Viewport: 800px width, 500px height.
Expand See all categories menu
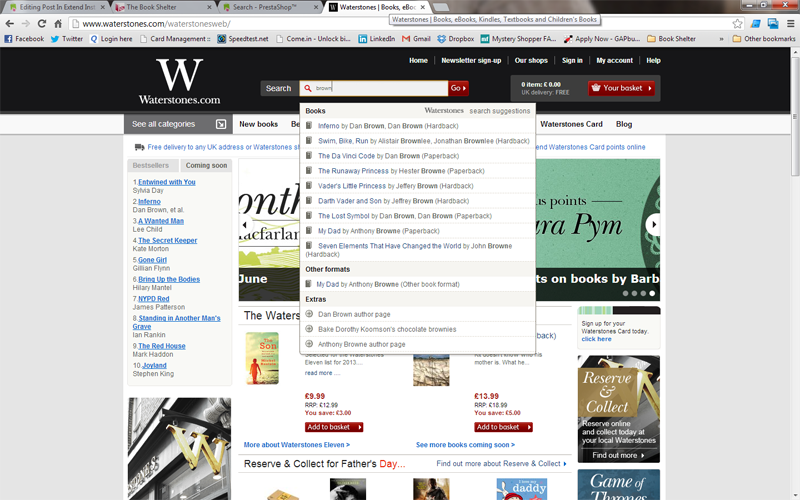179,124
